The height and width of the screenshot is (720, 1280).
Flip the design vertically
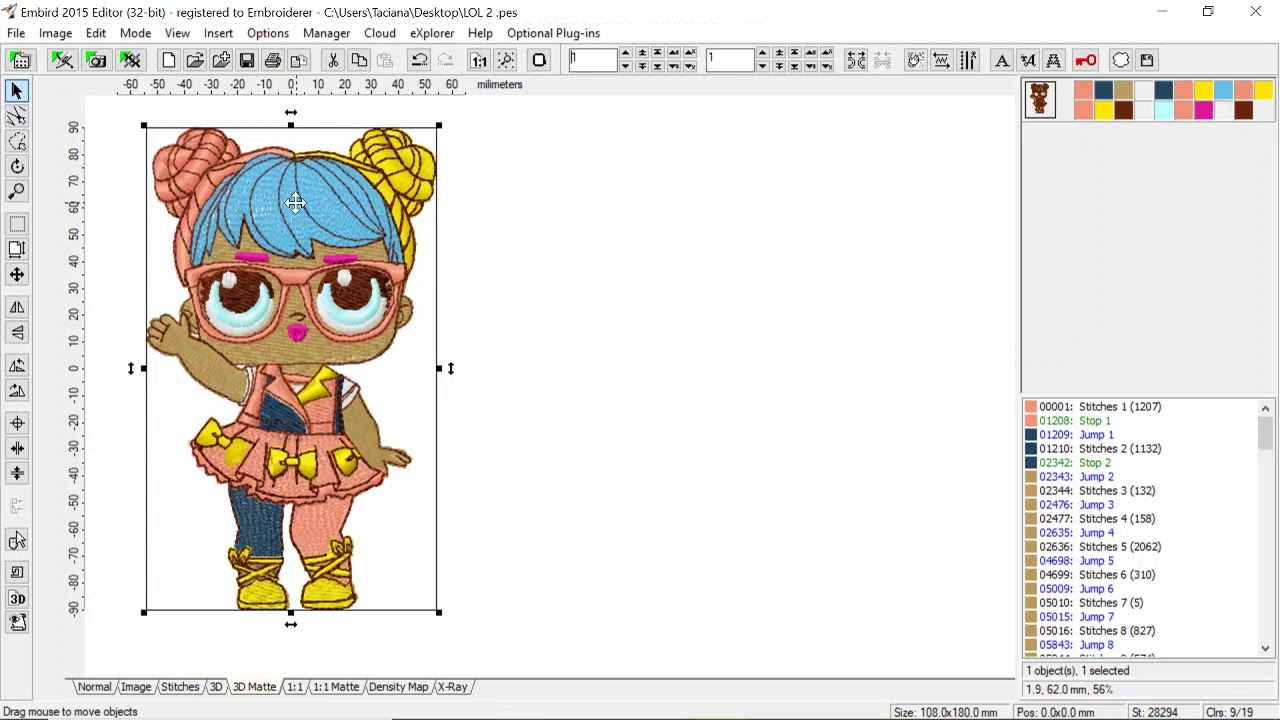click(x=17, y=332)
